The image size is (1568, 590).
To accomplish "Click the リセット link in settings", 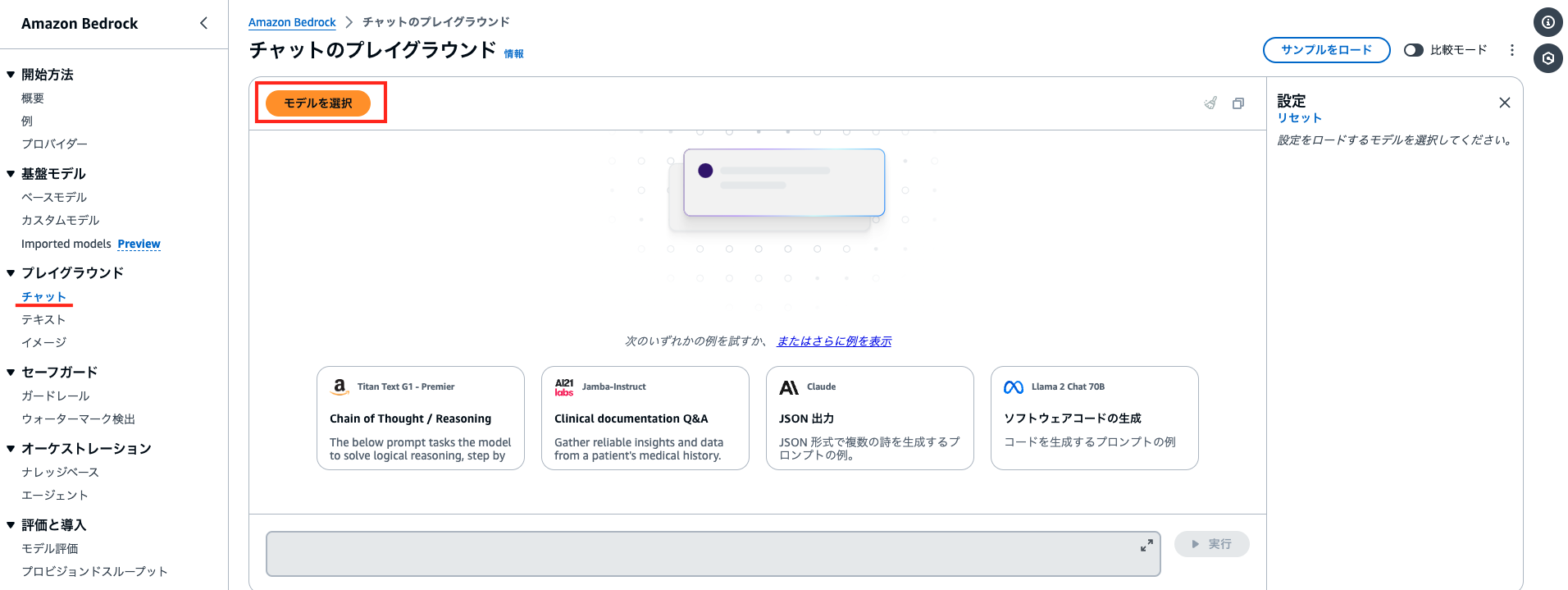I will pos(1299,118).
